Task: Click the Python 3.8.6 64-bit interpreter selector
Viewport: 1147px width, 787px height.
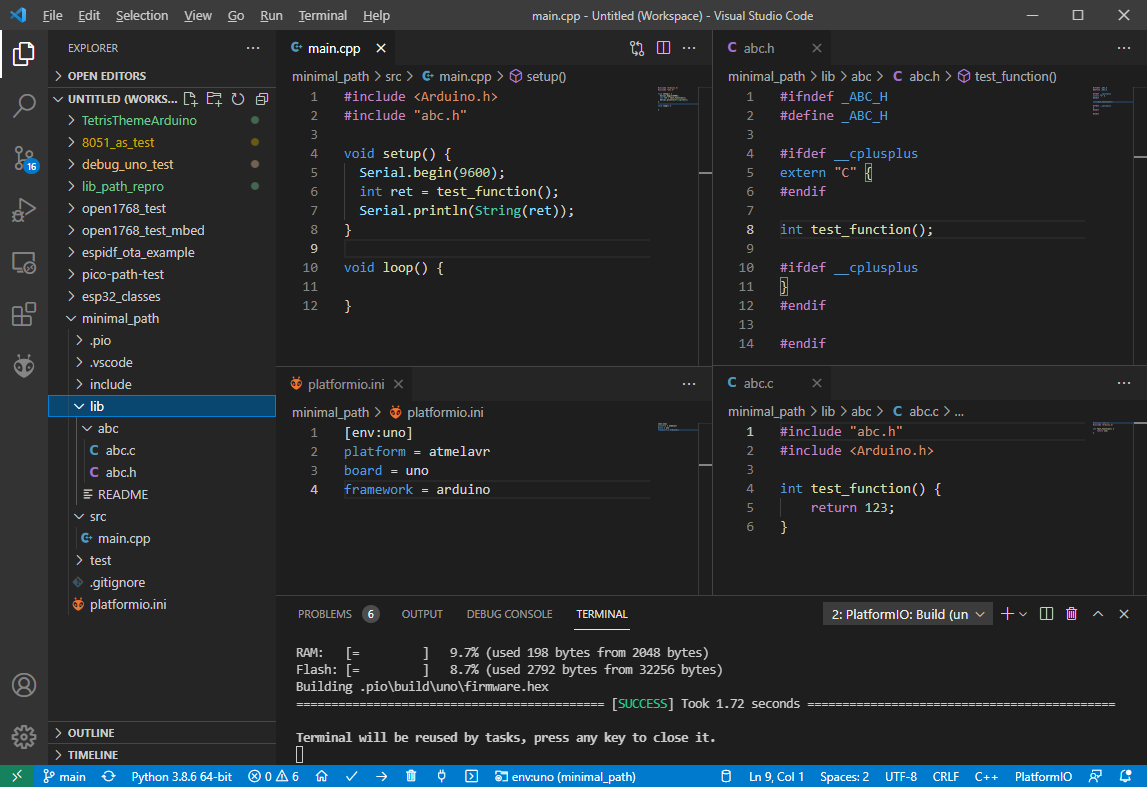Action: 181,777
